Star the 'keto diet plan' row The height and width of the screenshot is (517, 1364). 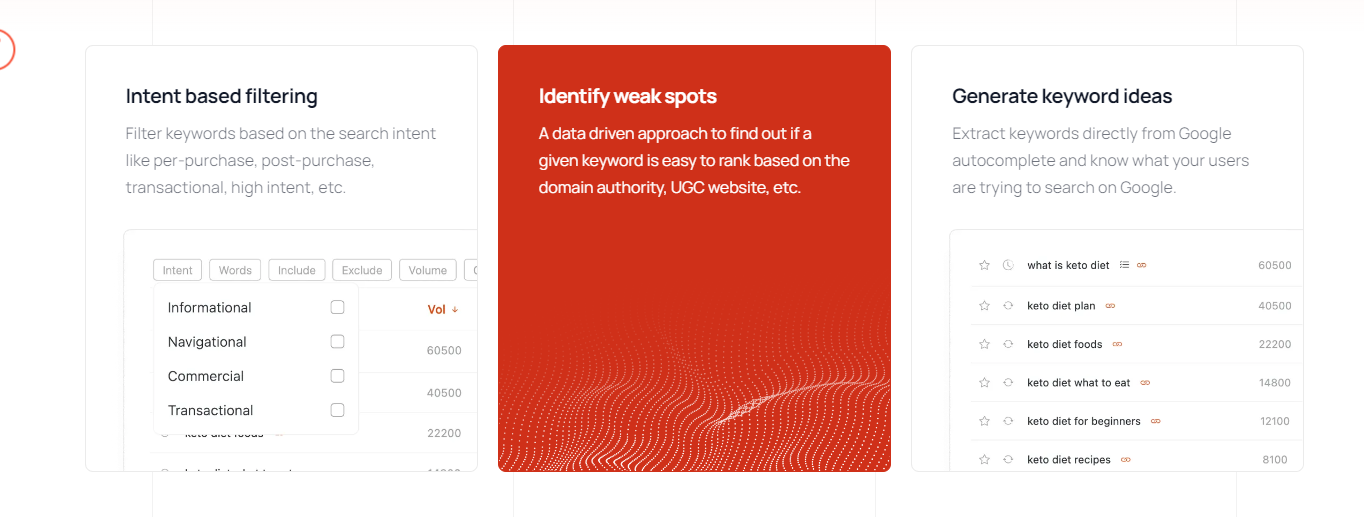984,306
